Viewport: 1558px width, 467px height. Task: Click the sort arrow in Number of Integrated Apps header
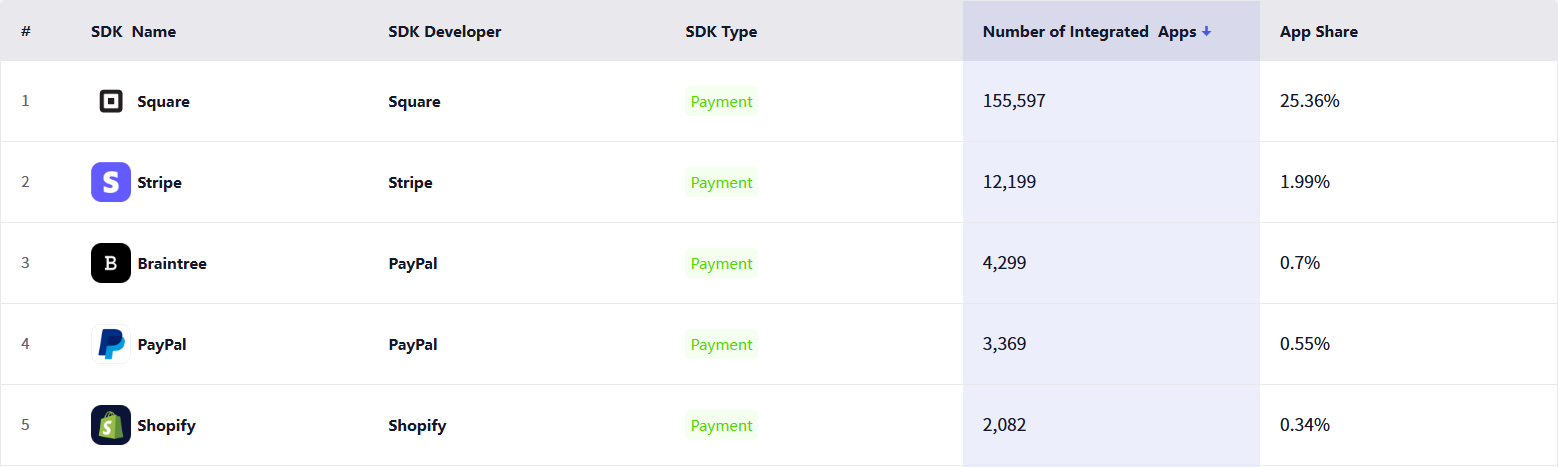pos(1206,32)
